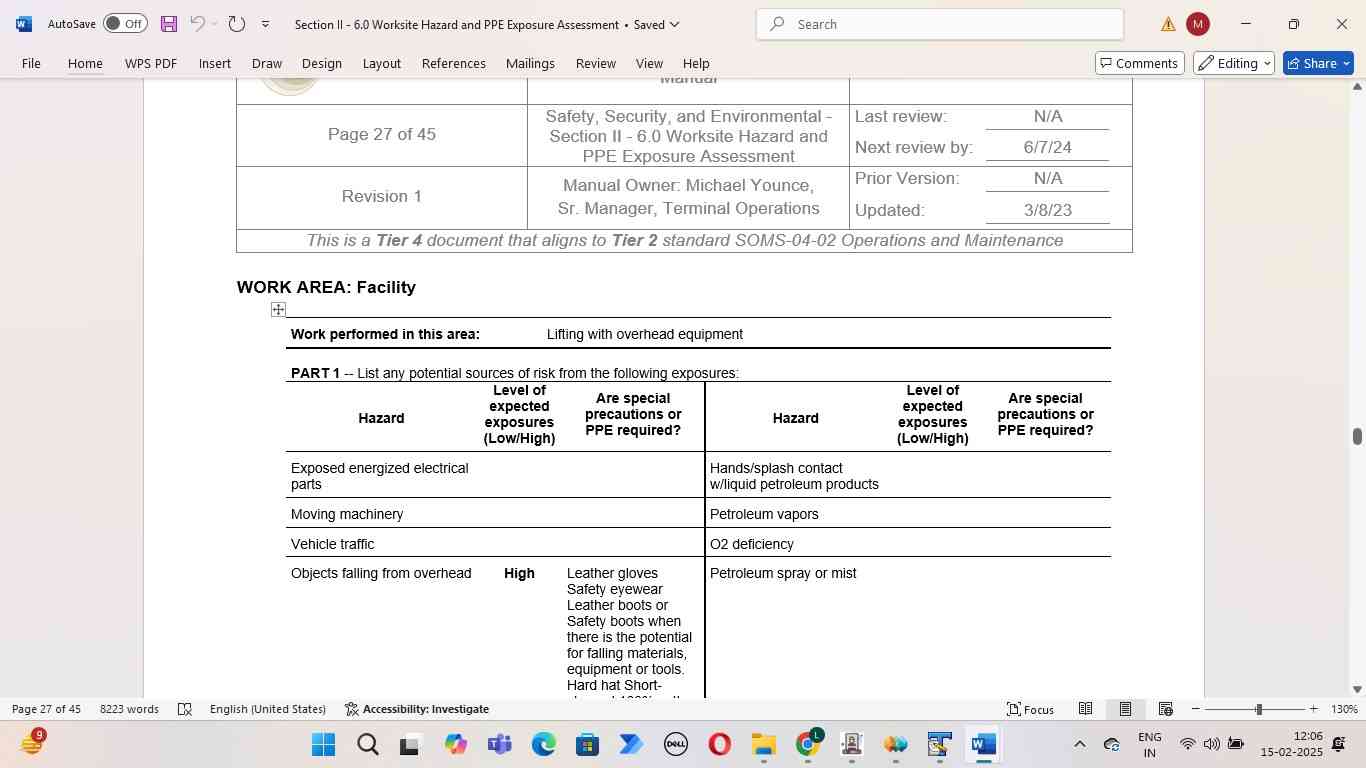Click 'Lifting with overhead equipment' text

[645, 334]
